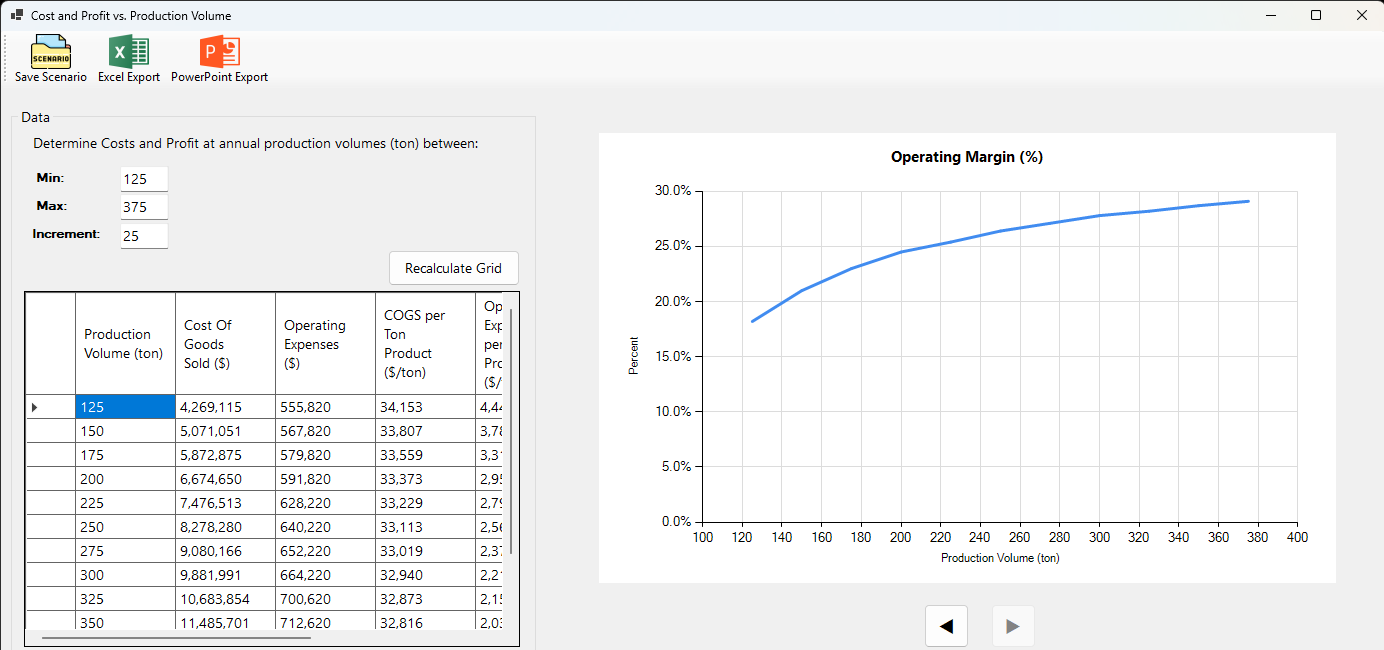Select the operating expenses cell 555,820
The image size is (1384, 650).
click(325, 407)
